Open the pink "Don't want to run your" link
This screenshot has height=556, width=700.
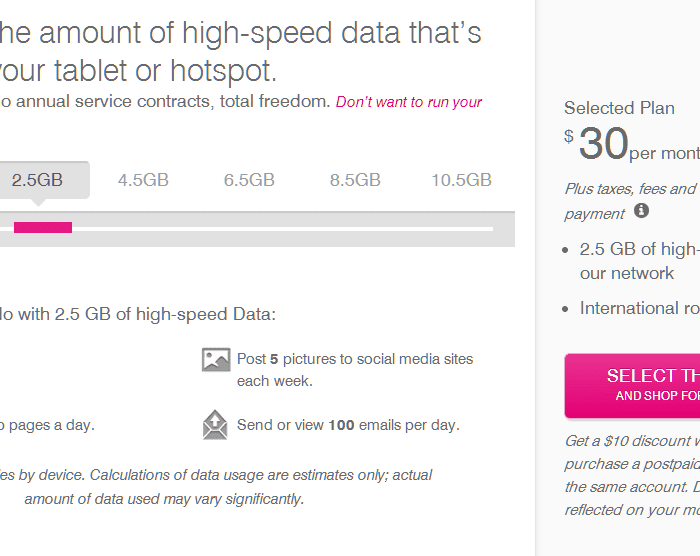pos(409,102)
